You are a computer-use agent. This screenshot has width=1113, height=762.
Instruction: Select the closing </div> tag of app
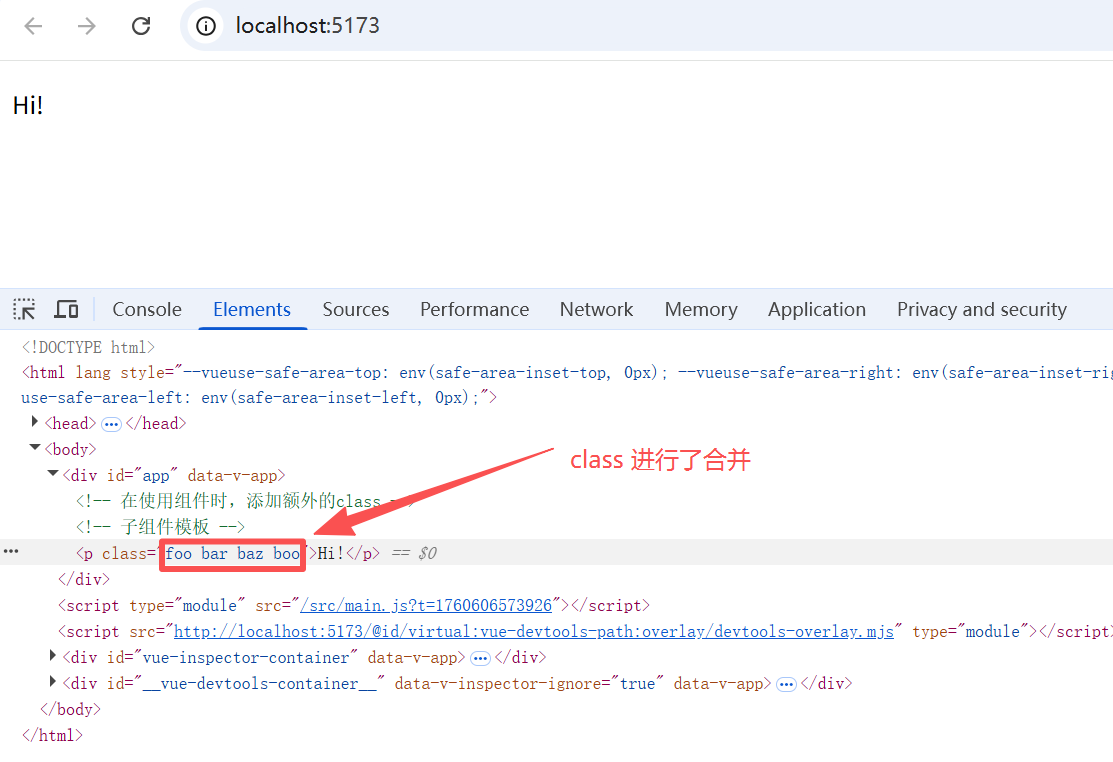click(84, 580)
